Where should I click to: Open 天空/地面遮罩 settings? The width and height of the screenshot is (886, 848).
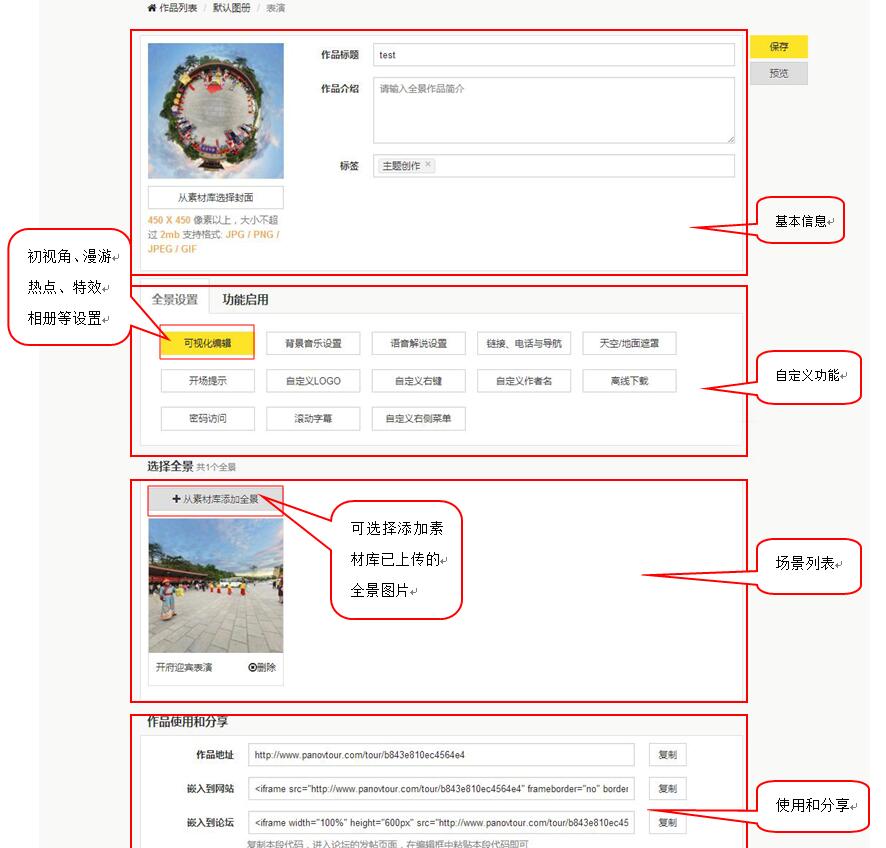pos(629,343)
